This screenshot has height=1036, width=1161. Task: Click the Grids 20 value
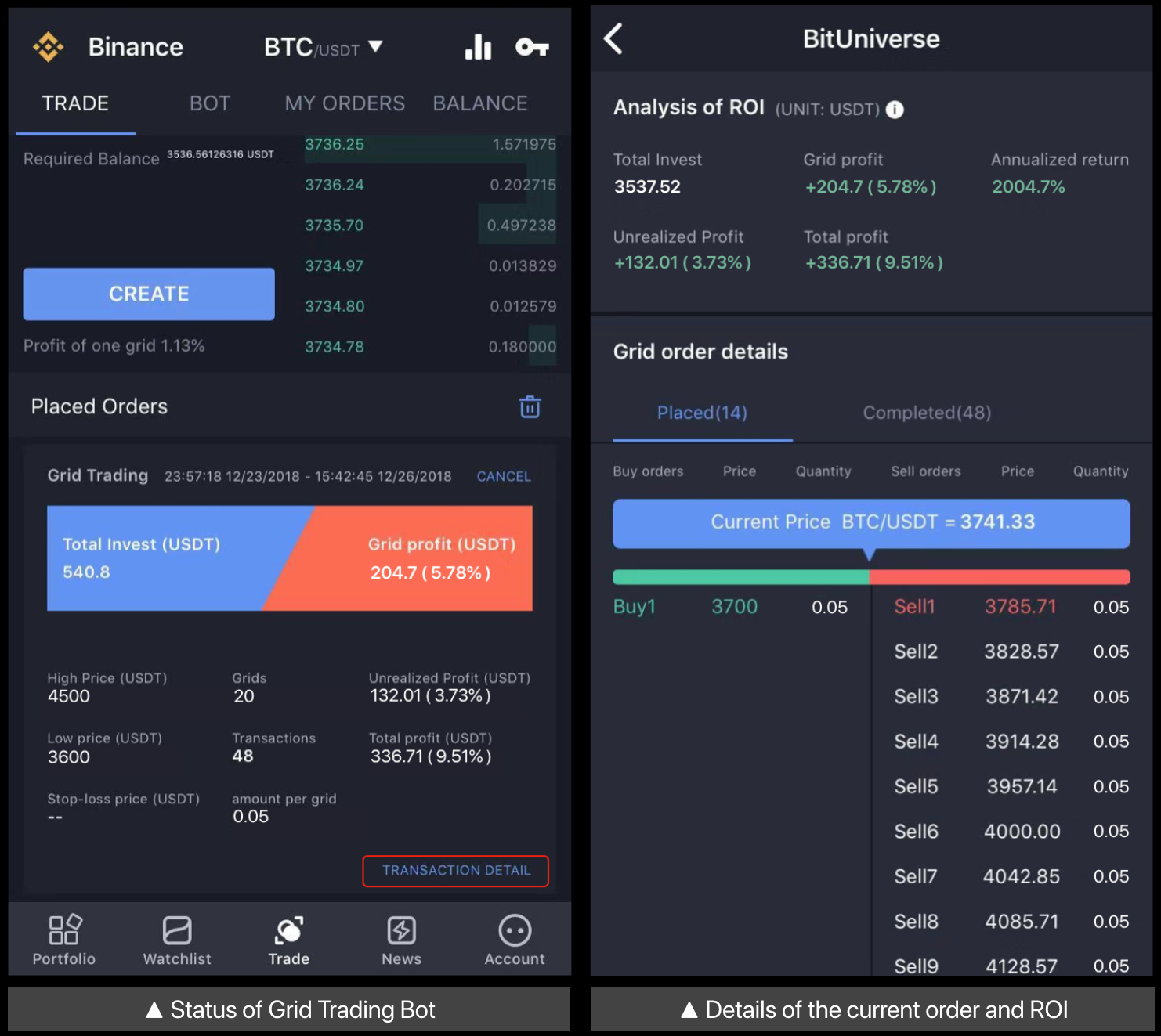(244, 696)
